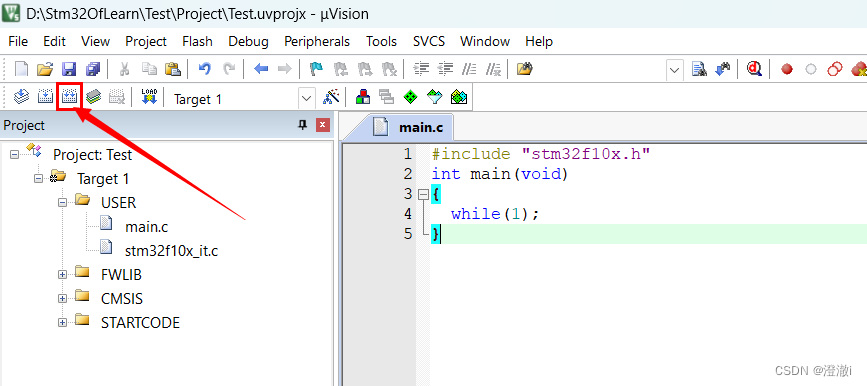867x386 pixels.
Task: Expand the FWLIB folder
Action: [62, 274]
